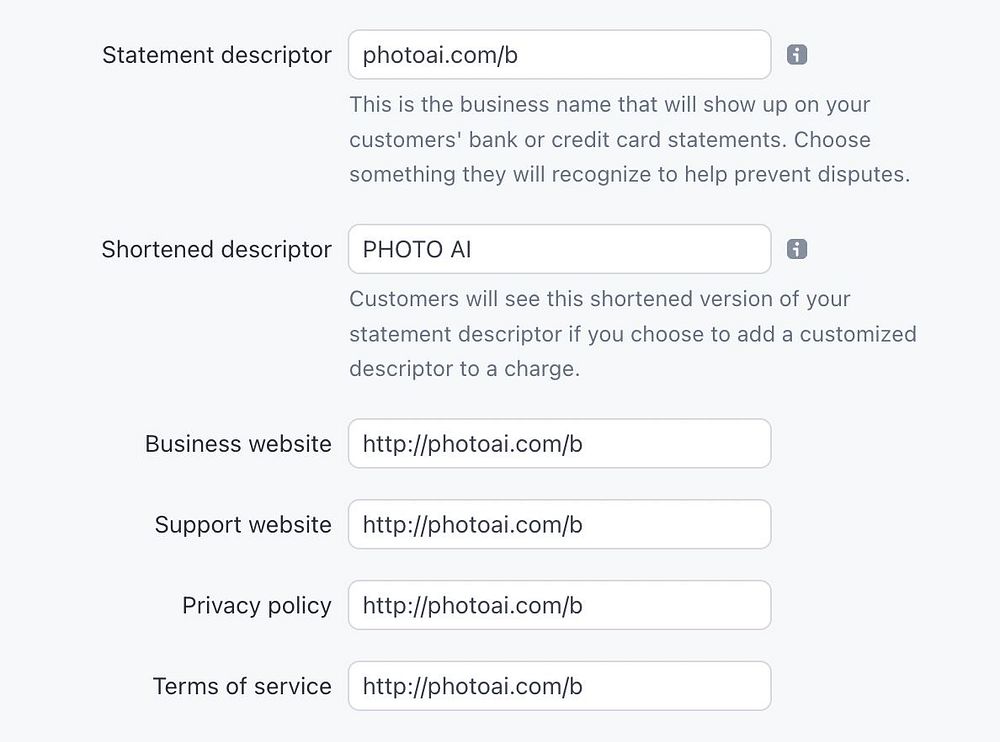Select the Business website input field
The width and height of the screenshot is (1000, 742).
point(559,443)
